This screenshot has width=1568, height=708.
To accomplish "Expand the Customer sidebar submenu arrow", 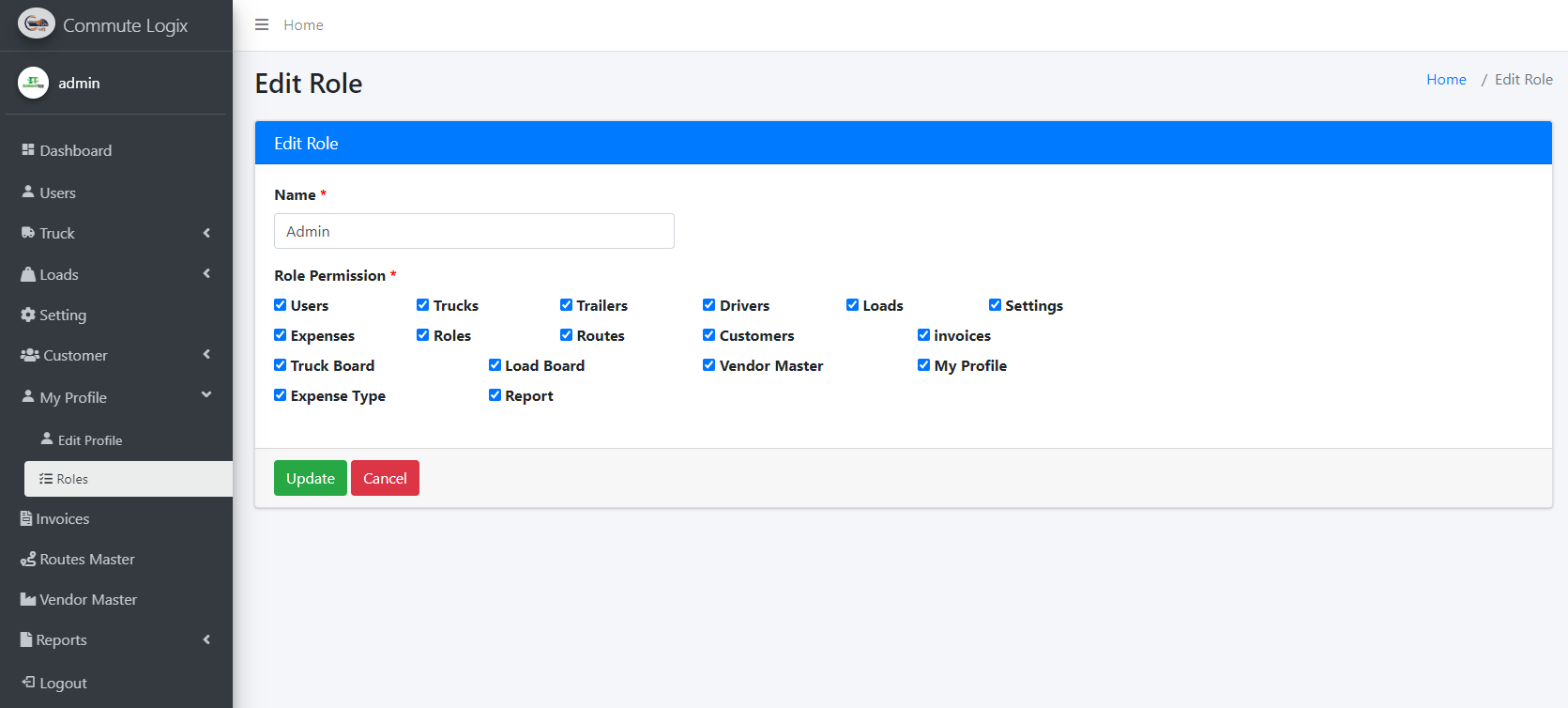I will point(206,355).
